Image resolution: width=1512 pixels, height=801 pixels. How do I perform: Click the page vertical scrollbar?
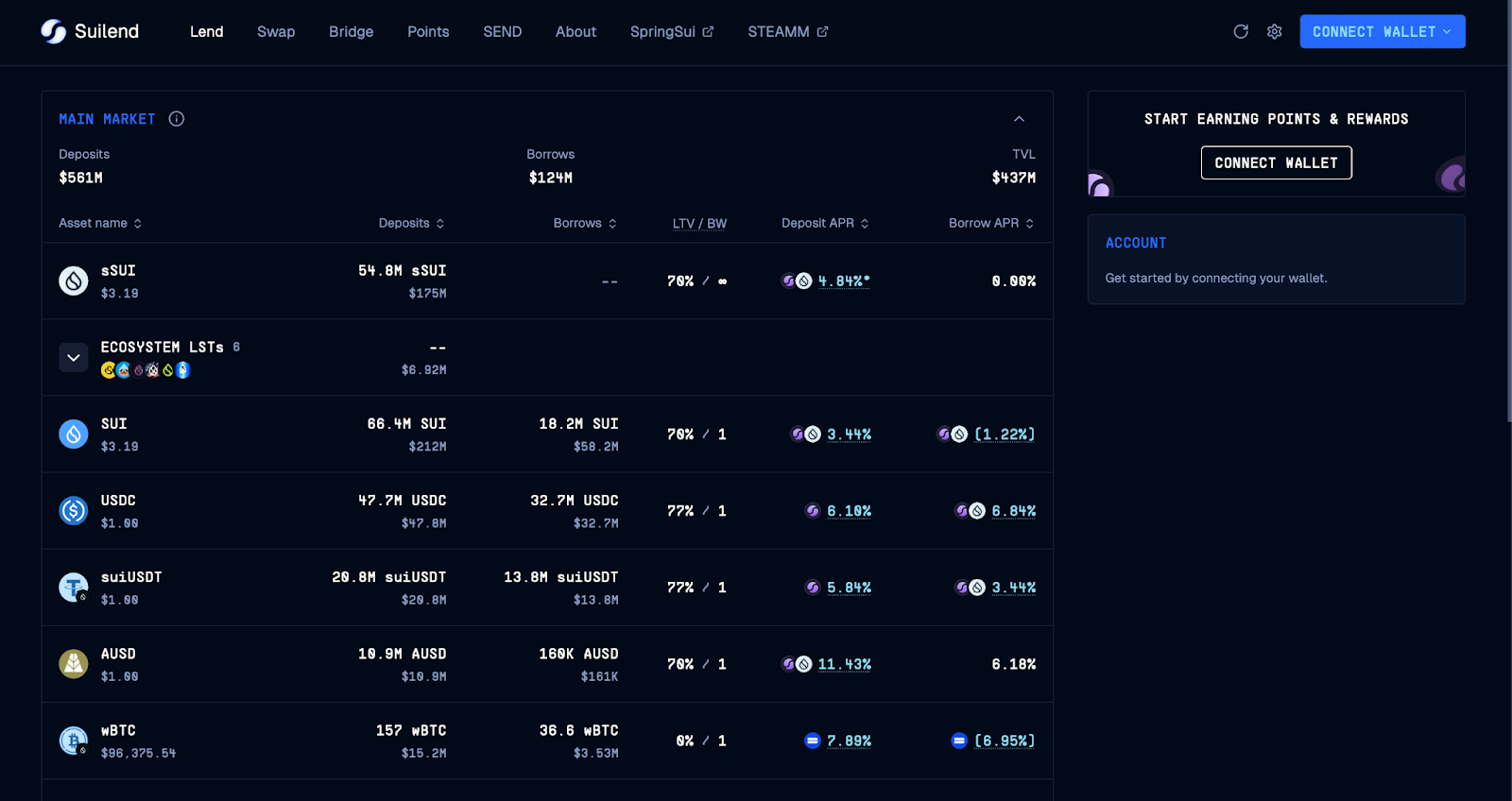coord(1508,212)
